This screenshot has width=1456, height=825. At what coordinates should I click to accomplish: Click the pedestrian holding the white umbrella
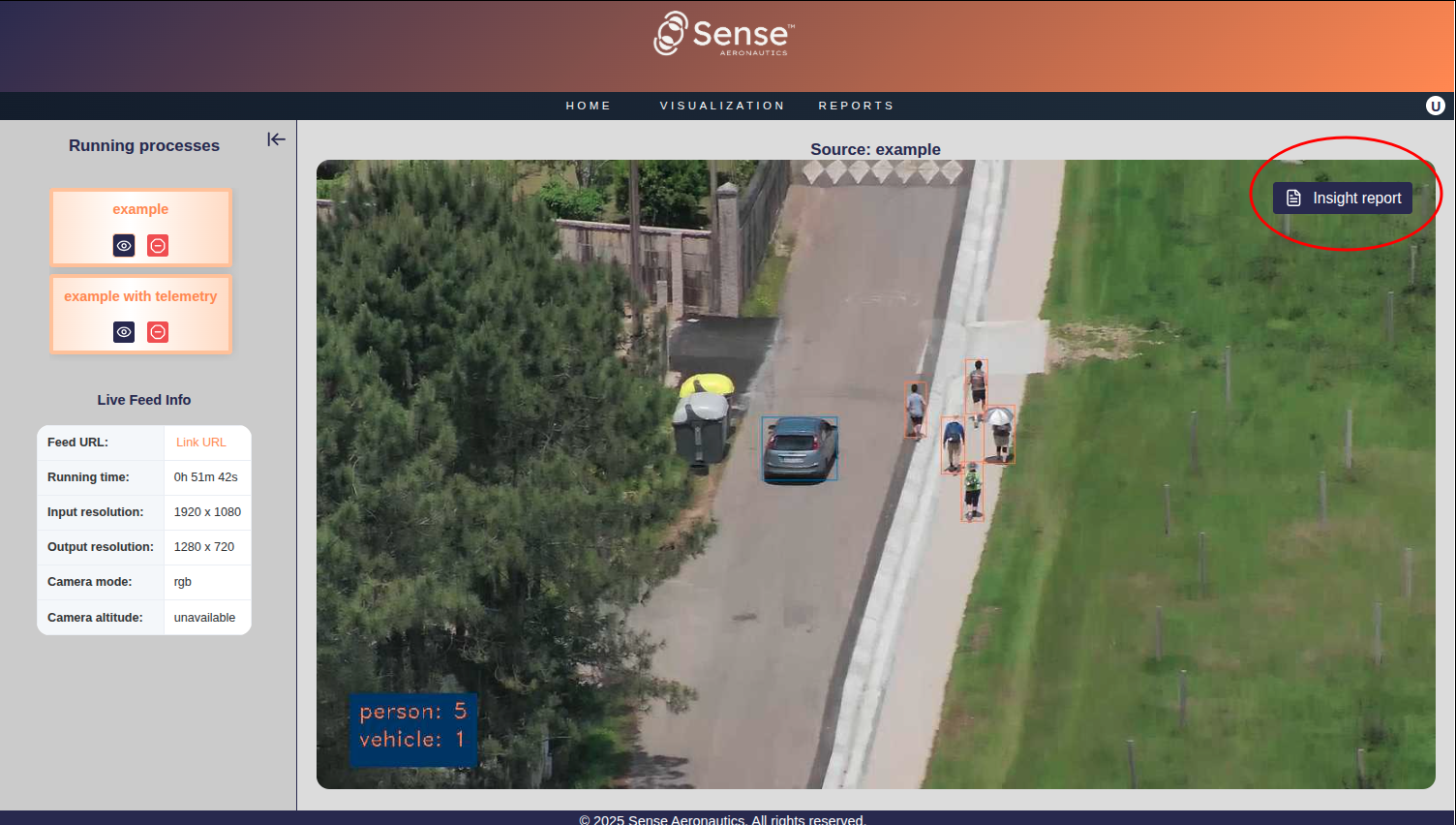coord(1000,433)
